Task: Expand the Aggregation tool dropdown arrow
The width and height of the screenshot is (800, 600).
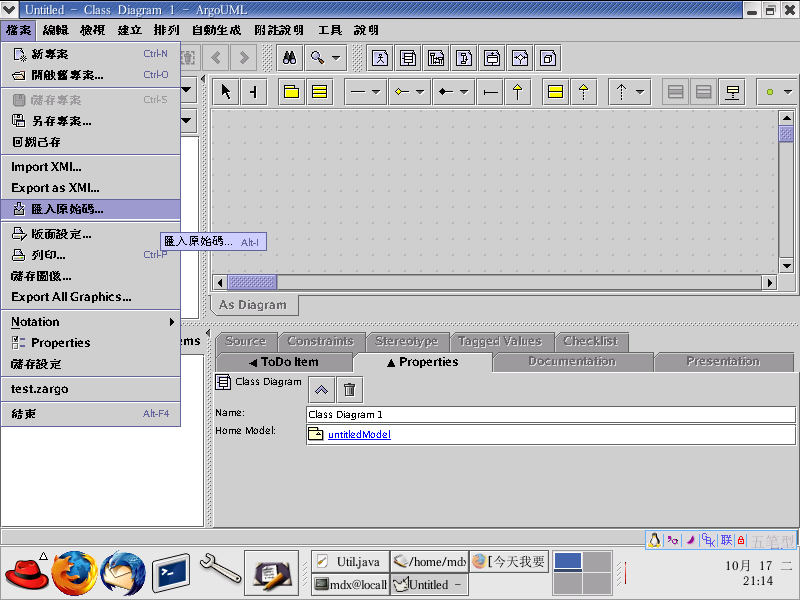Action: (420, 92)
